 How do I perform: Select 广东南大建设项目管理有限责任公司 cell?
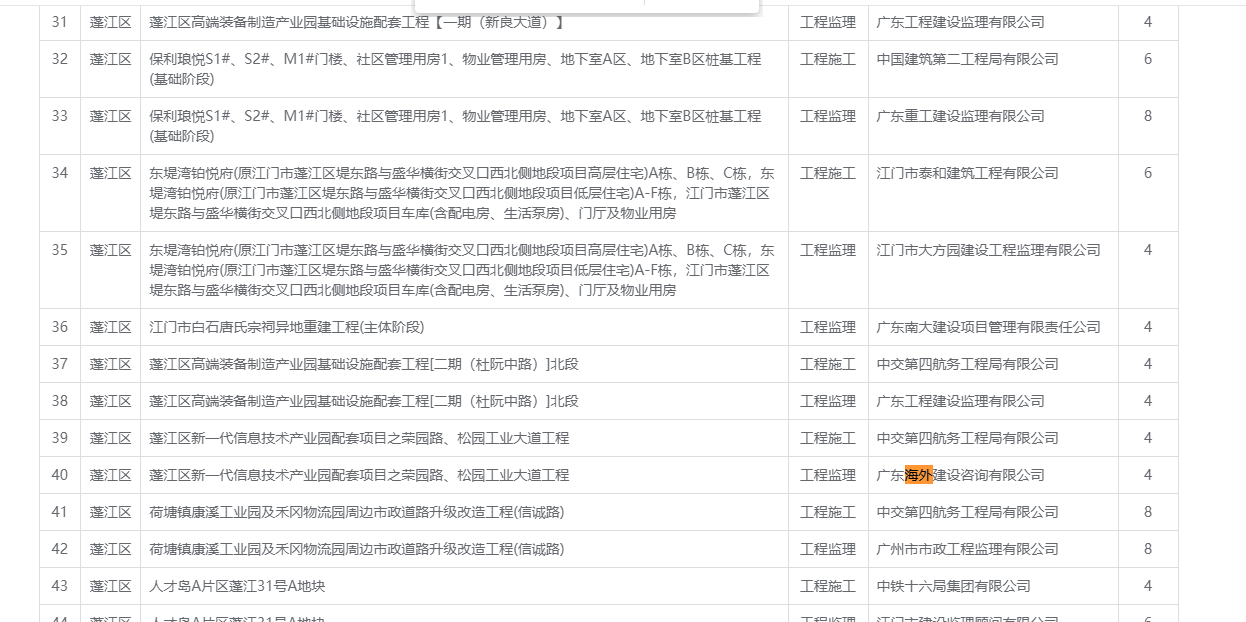988,327
